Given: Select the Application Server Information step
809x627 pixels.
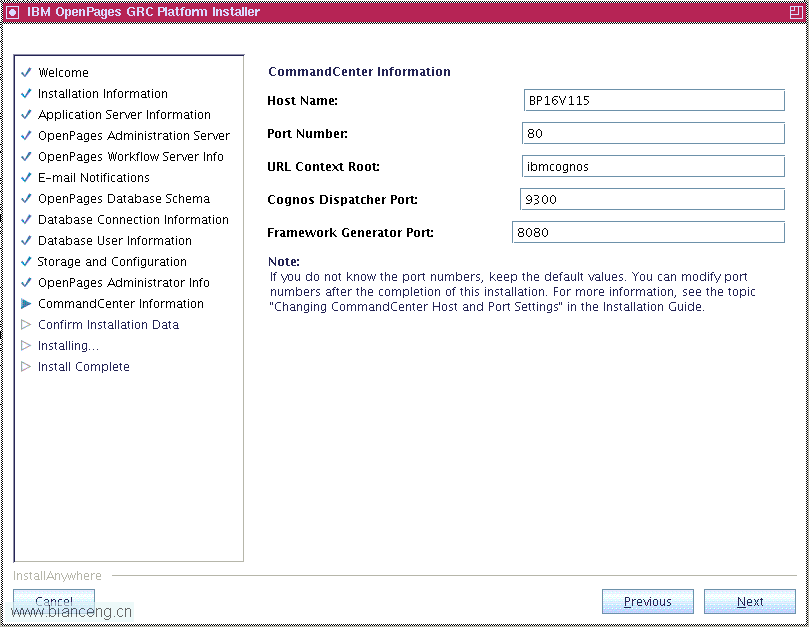Looking at the screenshot, I should [124, 115].
